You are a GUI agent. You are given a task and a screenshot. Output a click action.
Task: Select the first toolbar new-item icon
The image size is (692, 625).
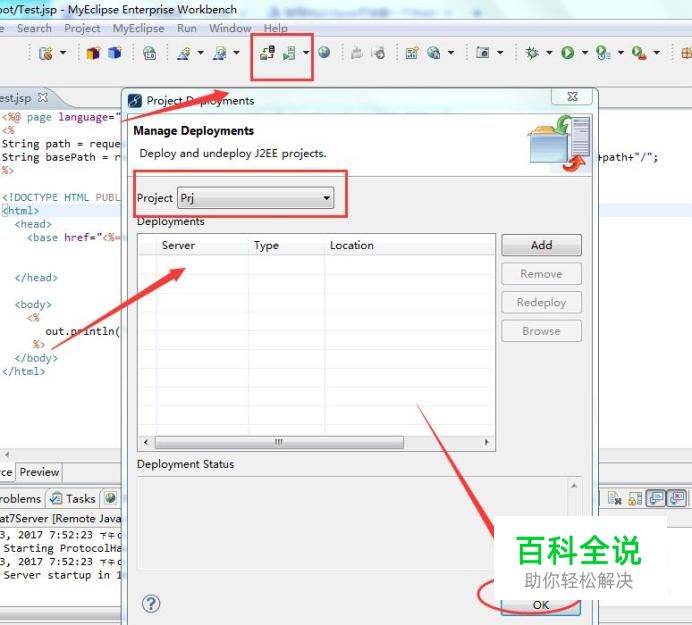pyautogui.click(x=46, y=53)
